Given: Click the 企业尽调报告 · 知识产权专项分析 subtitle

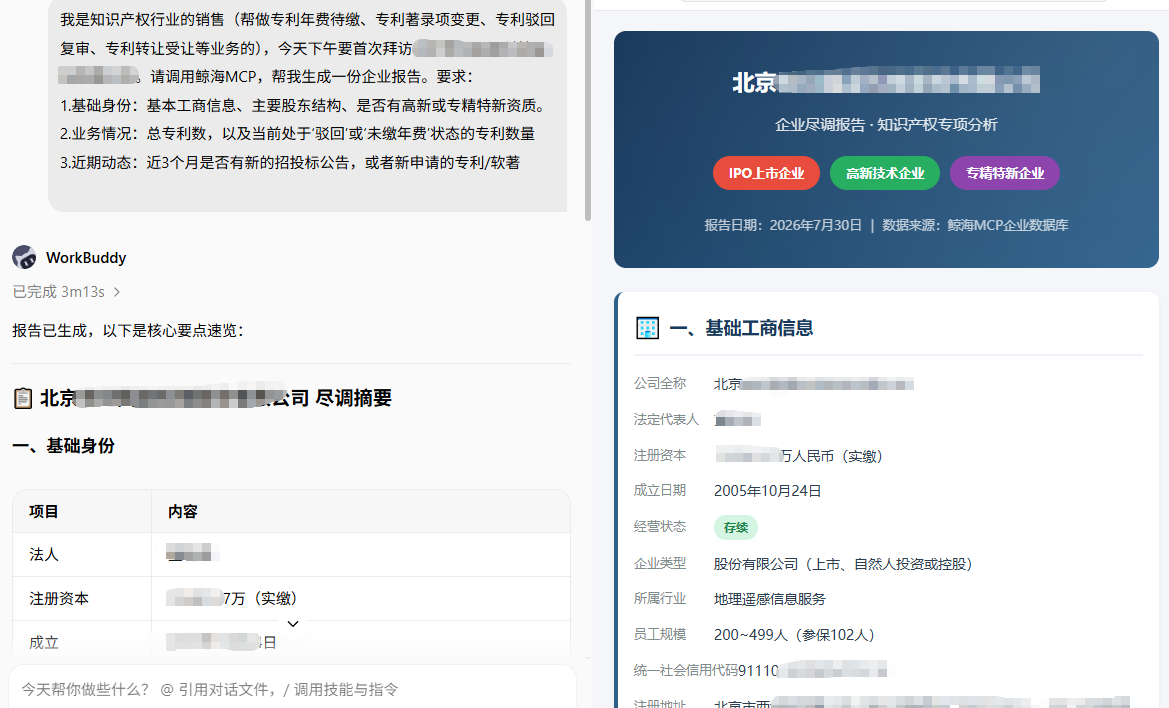Looking at the screenshot, I should tap(886, 124).
